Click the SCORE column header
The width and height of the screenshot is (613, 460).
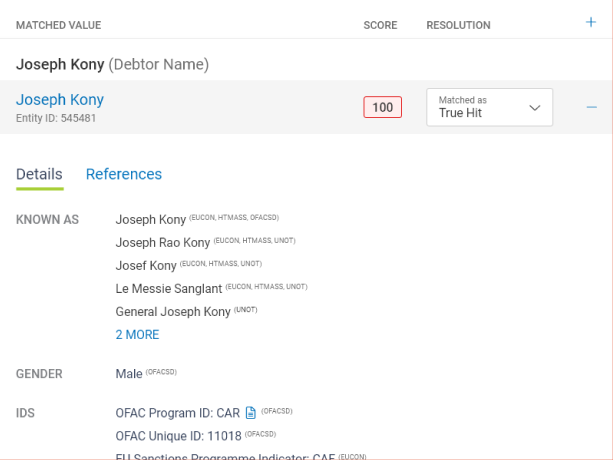380,25
